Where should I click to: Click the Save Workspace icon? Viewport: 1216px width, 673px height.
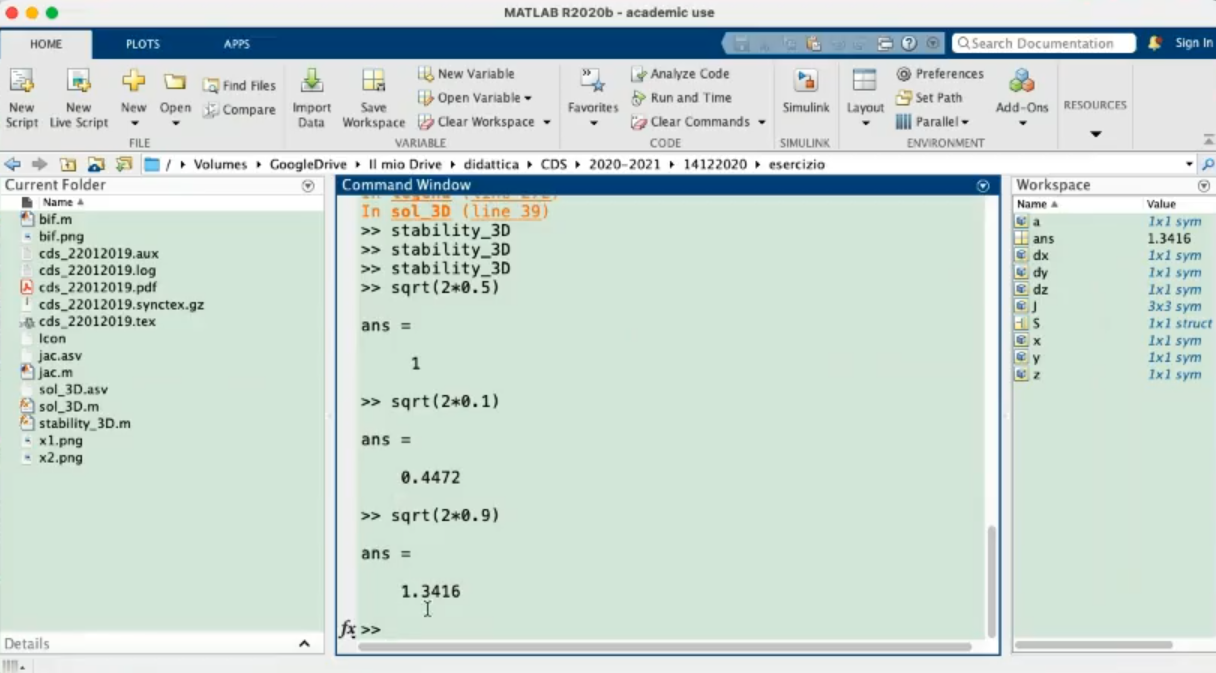373,83
